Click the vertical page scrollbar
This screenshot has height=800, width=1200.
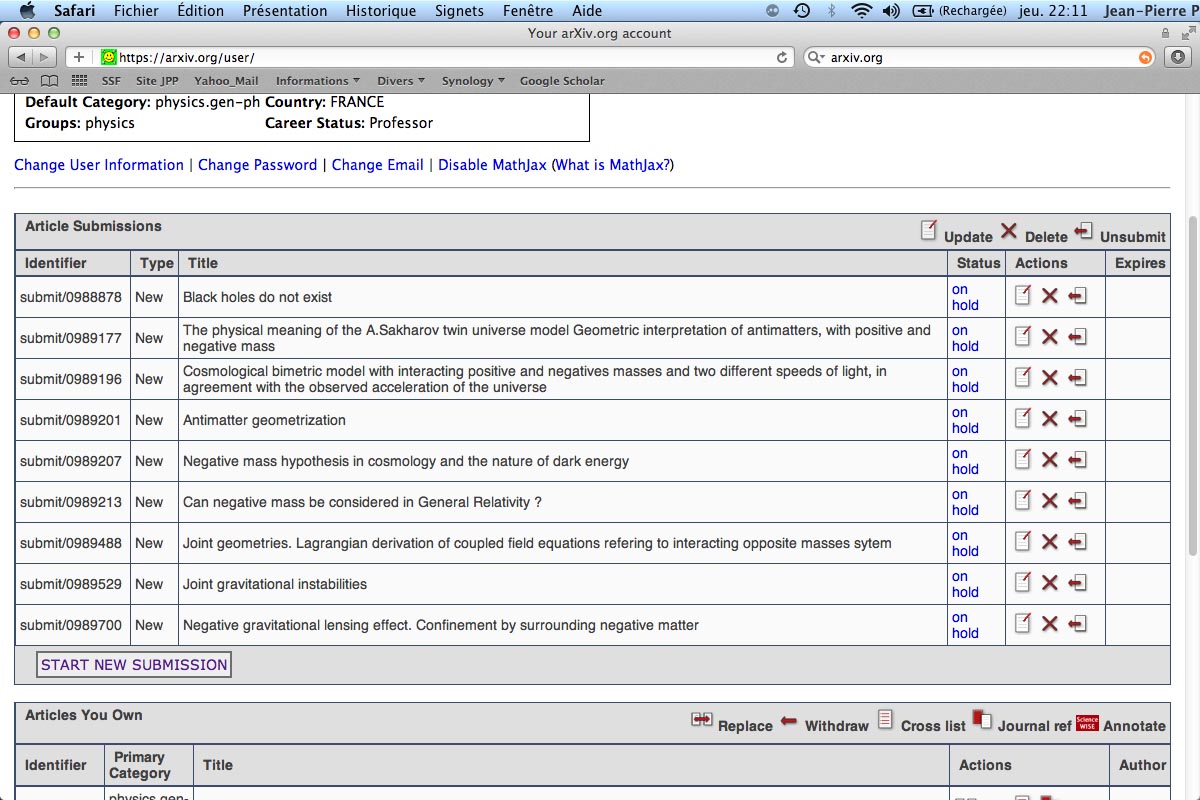click(x=1192, y=385)
